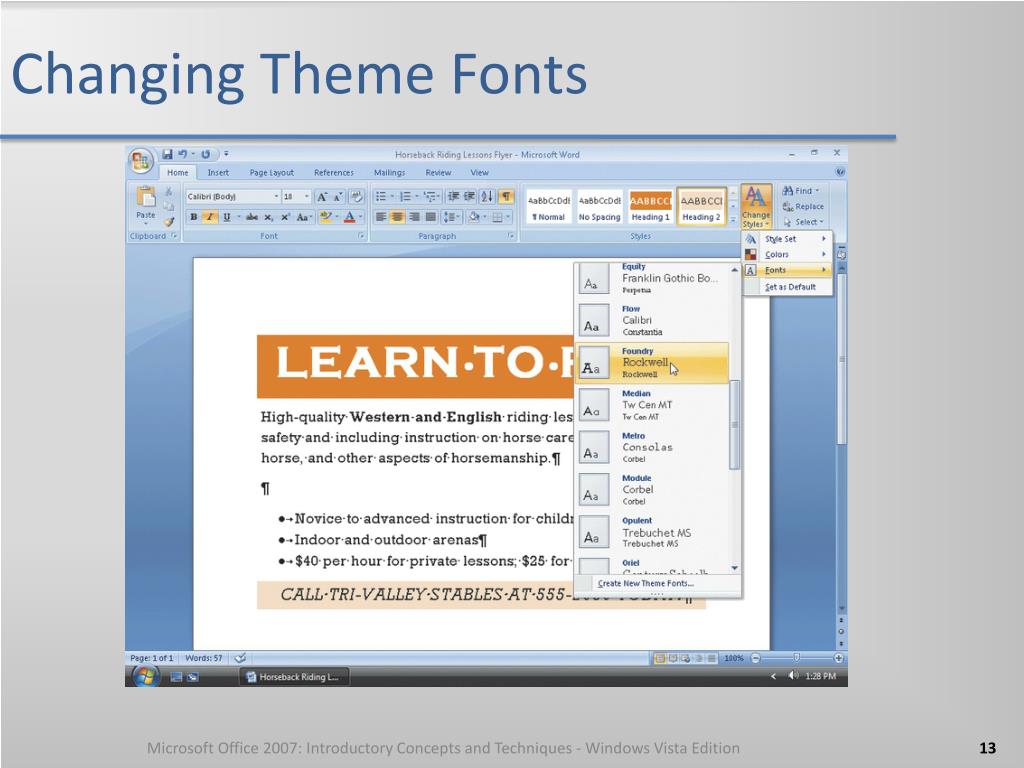Toggle Underline formatting
The width and height of the screenshot is (1024, 768).
[227, 217]
